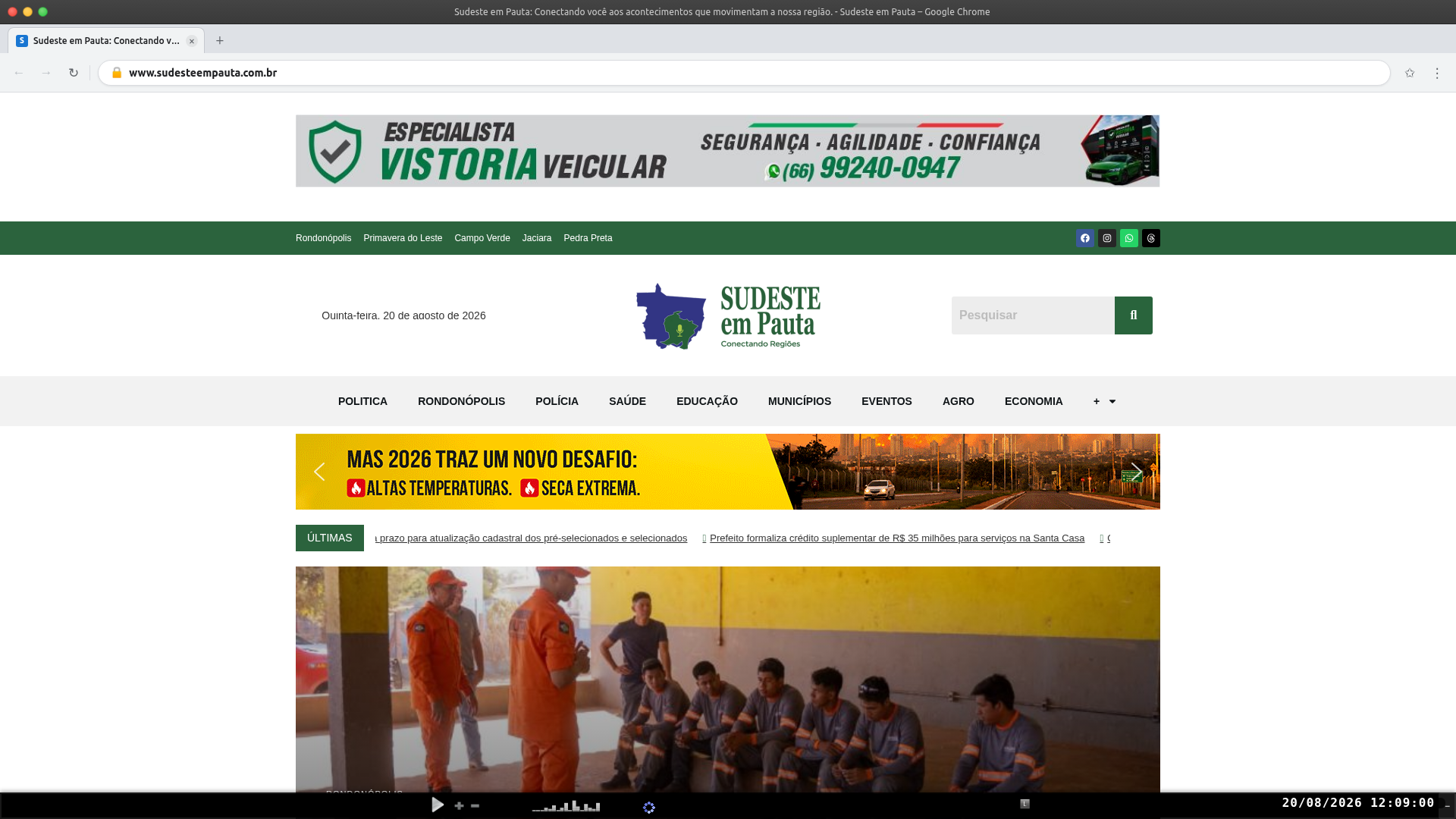Reload the page in Chrome
Screen dimensions: 1456x819
coord(74,73)
